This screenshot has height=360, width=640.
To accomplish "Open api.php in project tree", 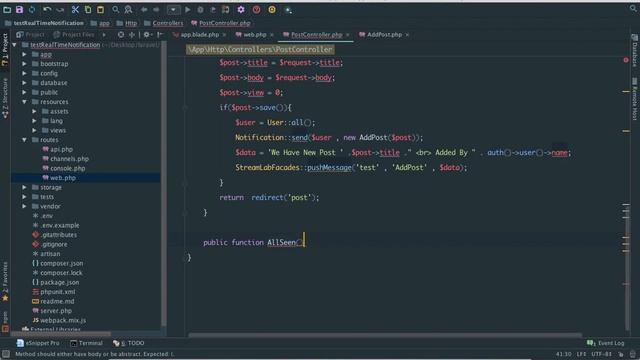I will click(61, 149).
